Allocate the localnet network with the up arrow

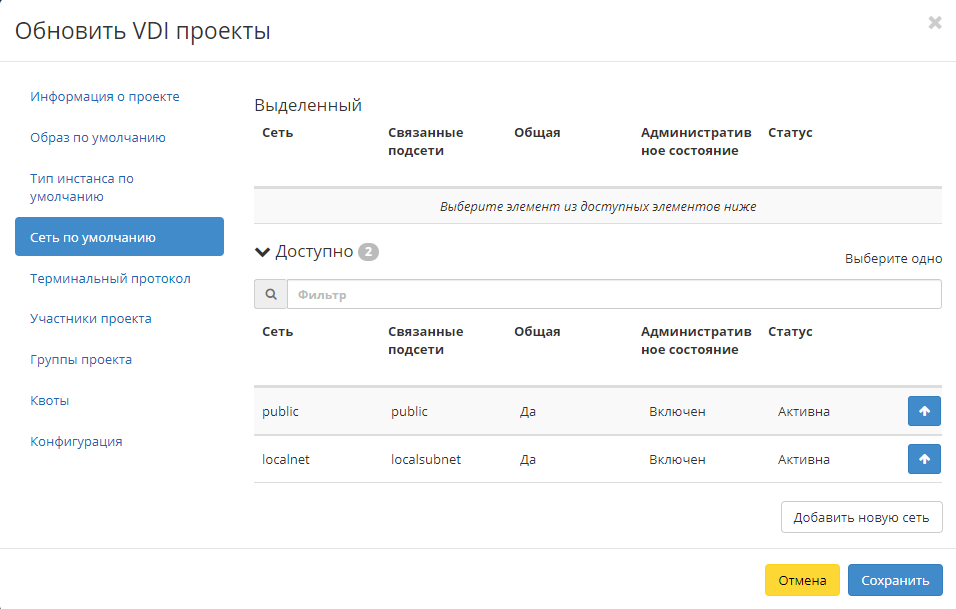[x=924, y=459]
